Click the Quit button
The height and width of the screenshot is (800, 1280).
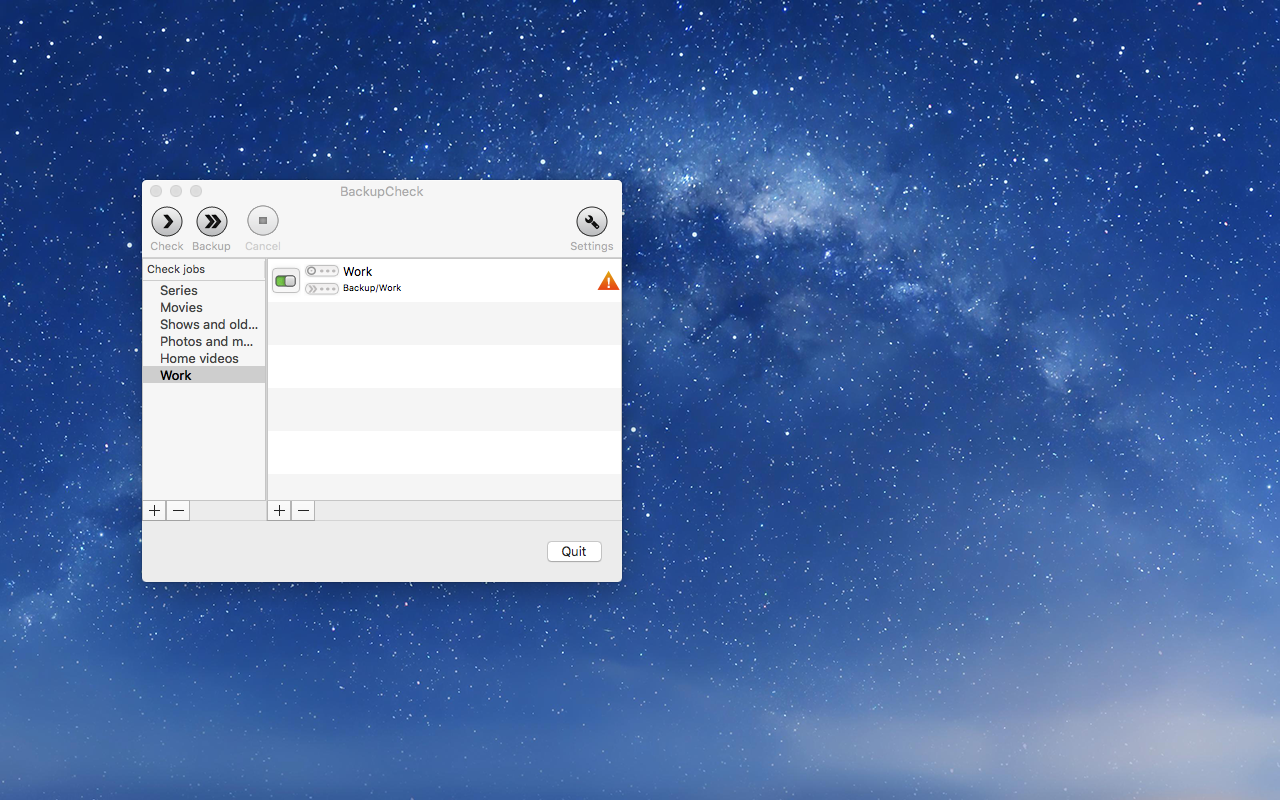click(x=574, y=552)
